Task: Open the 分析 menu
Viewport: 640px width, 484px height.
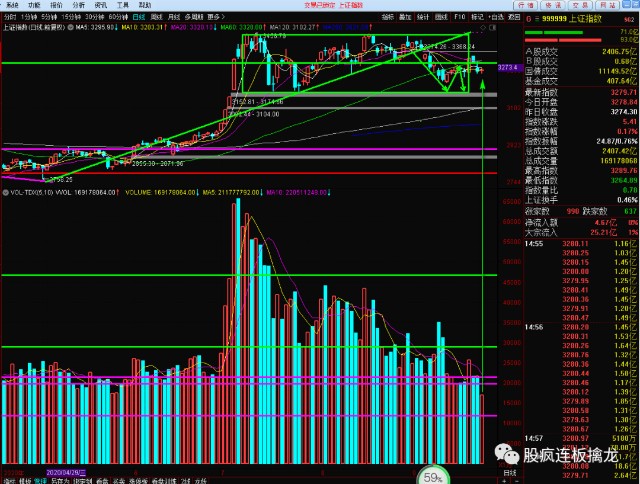Action: point(77,5)
